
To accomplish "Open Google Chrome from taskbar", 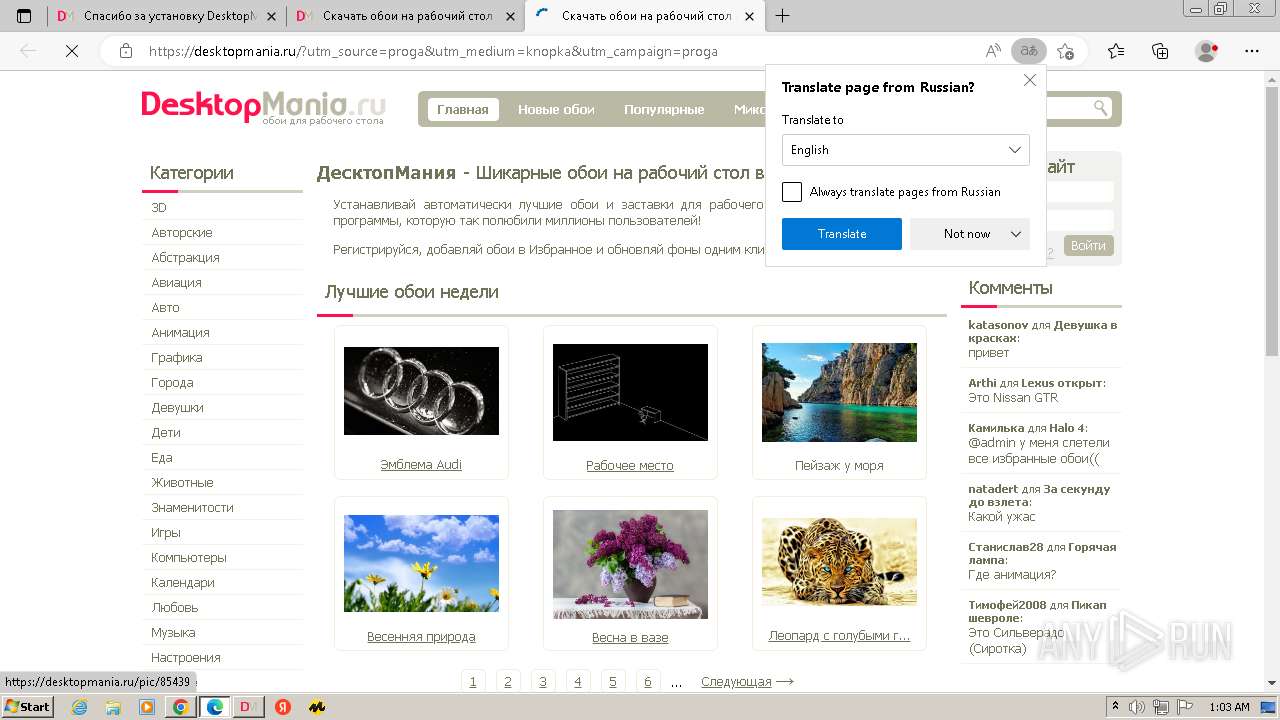I will click(x=180, y=707).
